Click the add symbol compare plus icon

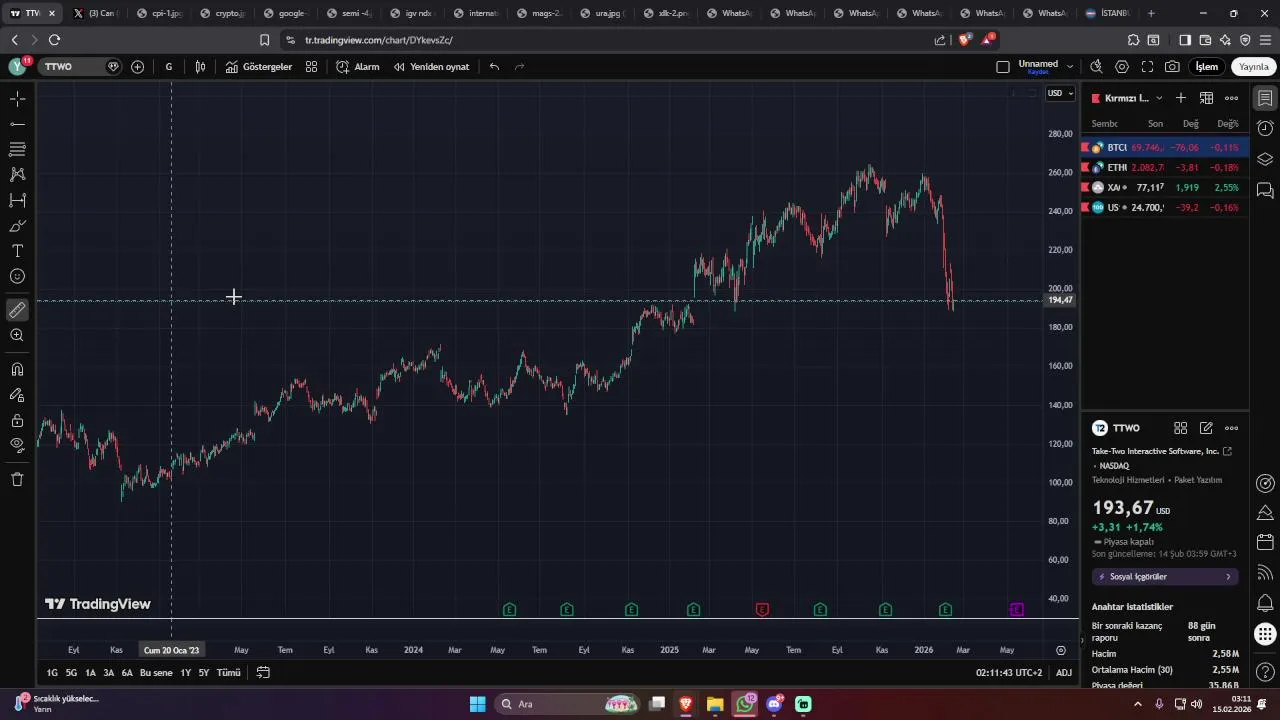tap(137, 67)
